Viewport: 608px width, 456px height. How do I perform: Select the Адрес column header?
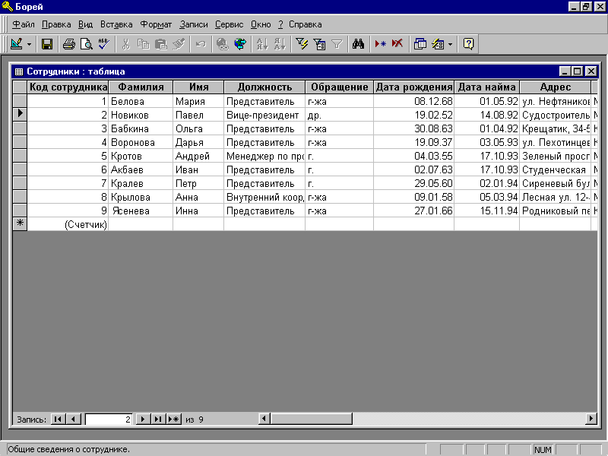(555, 87)
